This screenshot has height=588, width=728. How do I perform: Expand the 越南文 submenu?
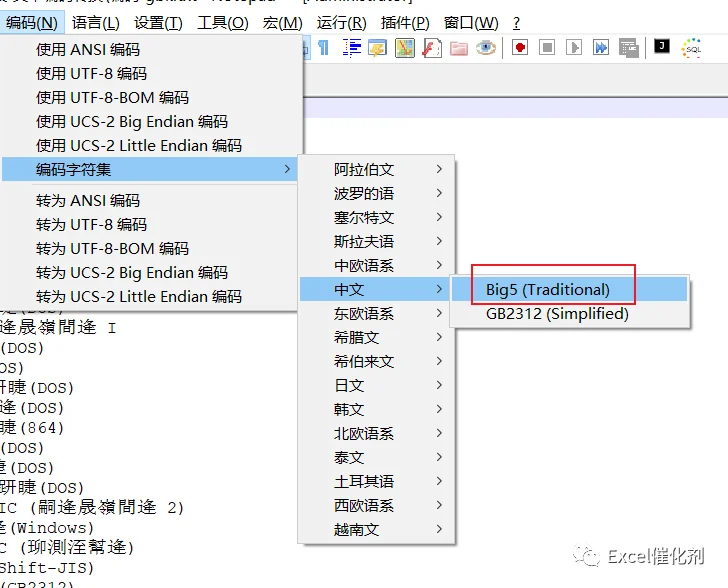[376, 529]
